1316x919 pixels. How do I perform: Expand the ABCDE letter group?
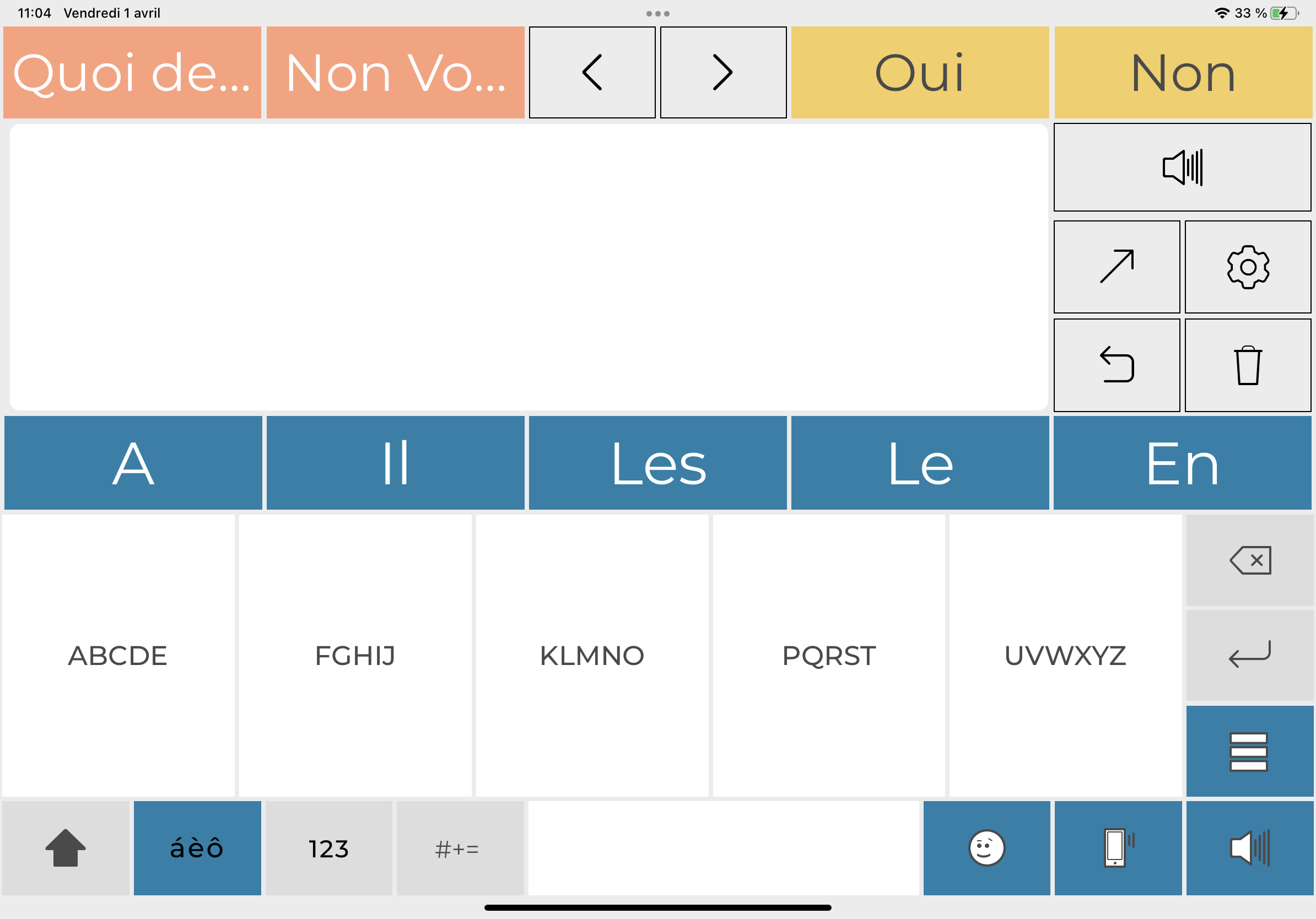118,656
